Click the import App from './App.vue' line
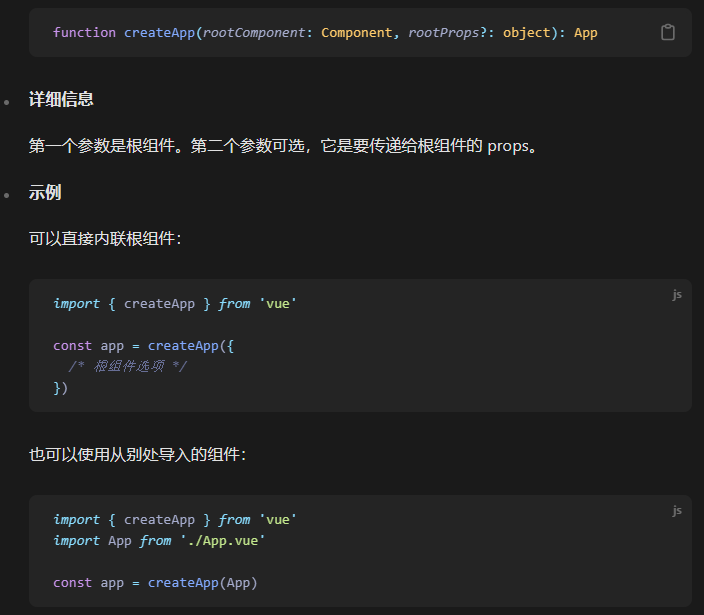Image resolution: width=704 pixels, height=615 pixels. coord(159,540)
